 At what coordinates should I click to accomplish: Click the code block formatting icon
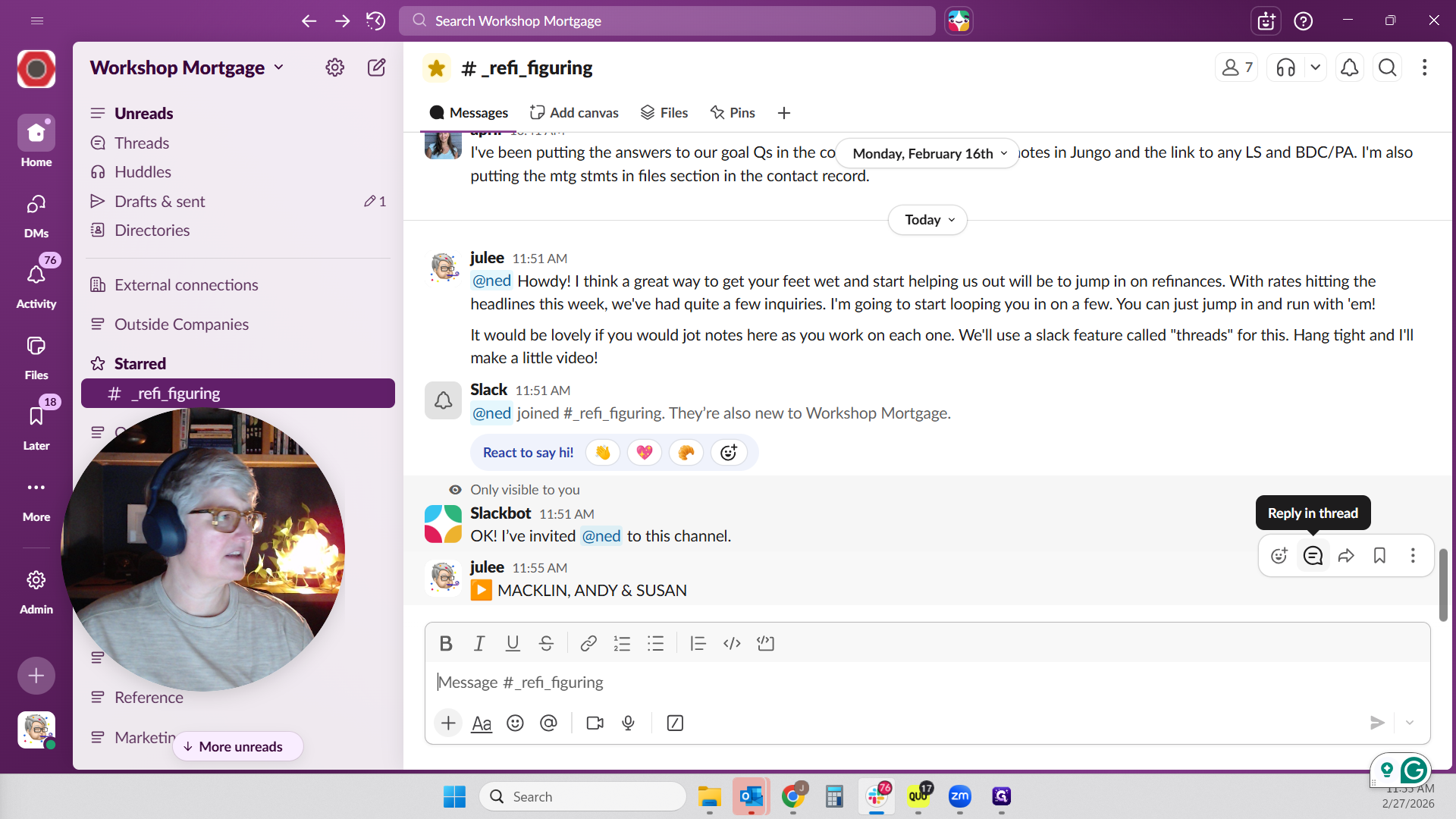click(x=765, y=644)
